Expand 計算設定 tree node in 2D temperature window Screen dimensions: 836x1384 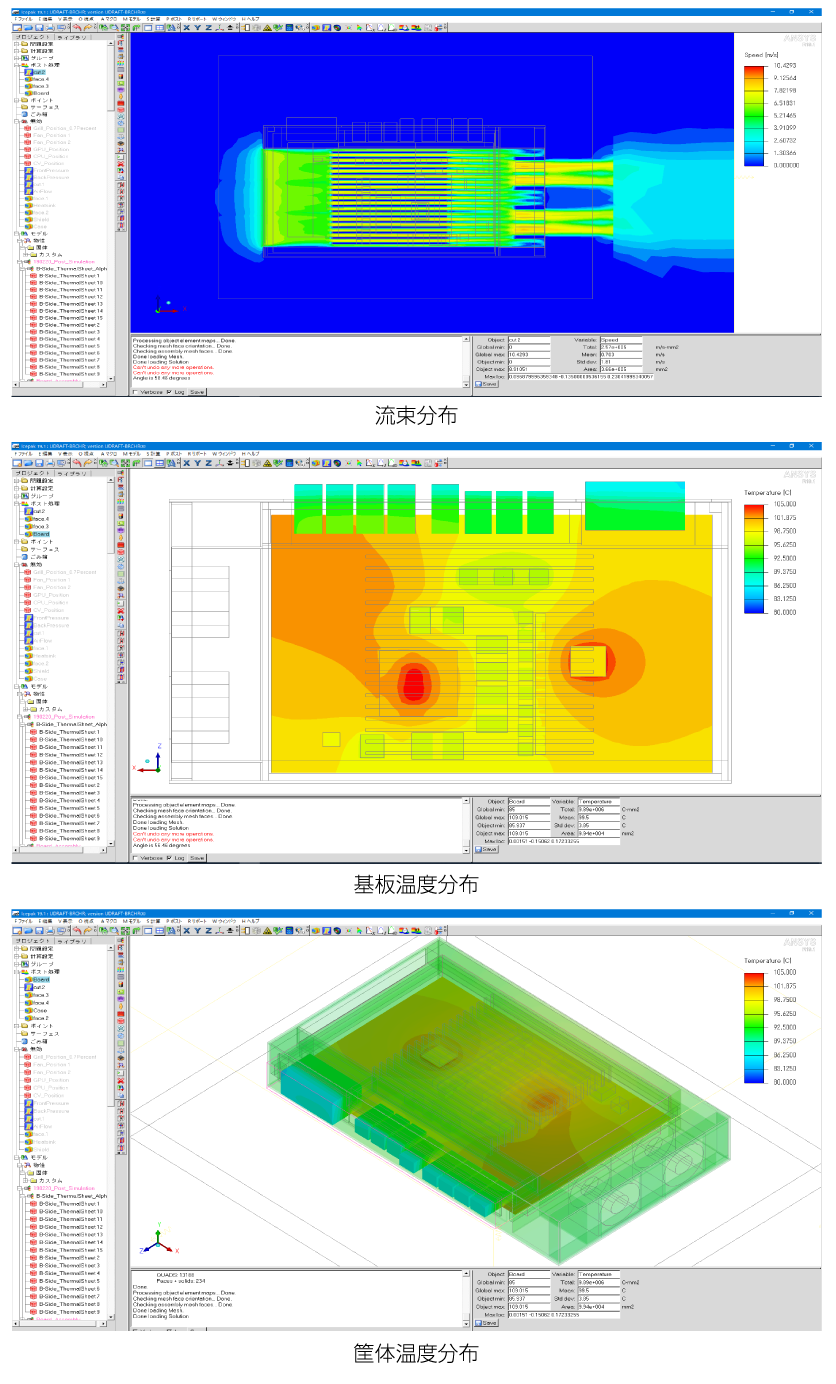tap(15, 487)
